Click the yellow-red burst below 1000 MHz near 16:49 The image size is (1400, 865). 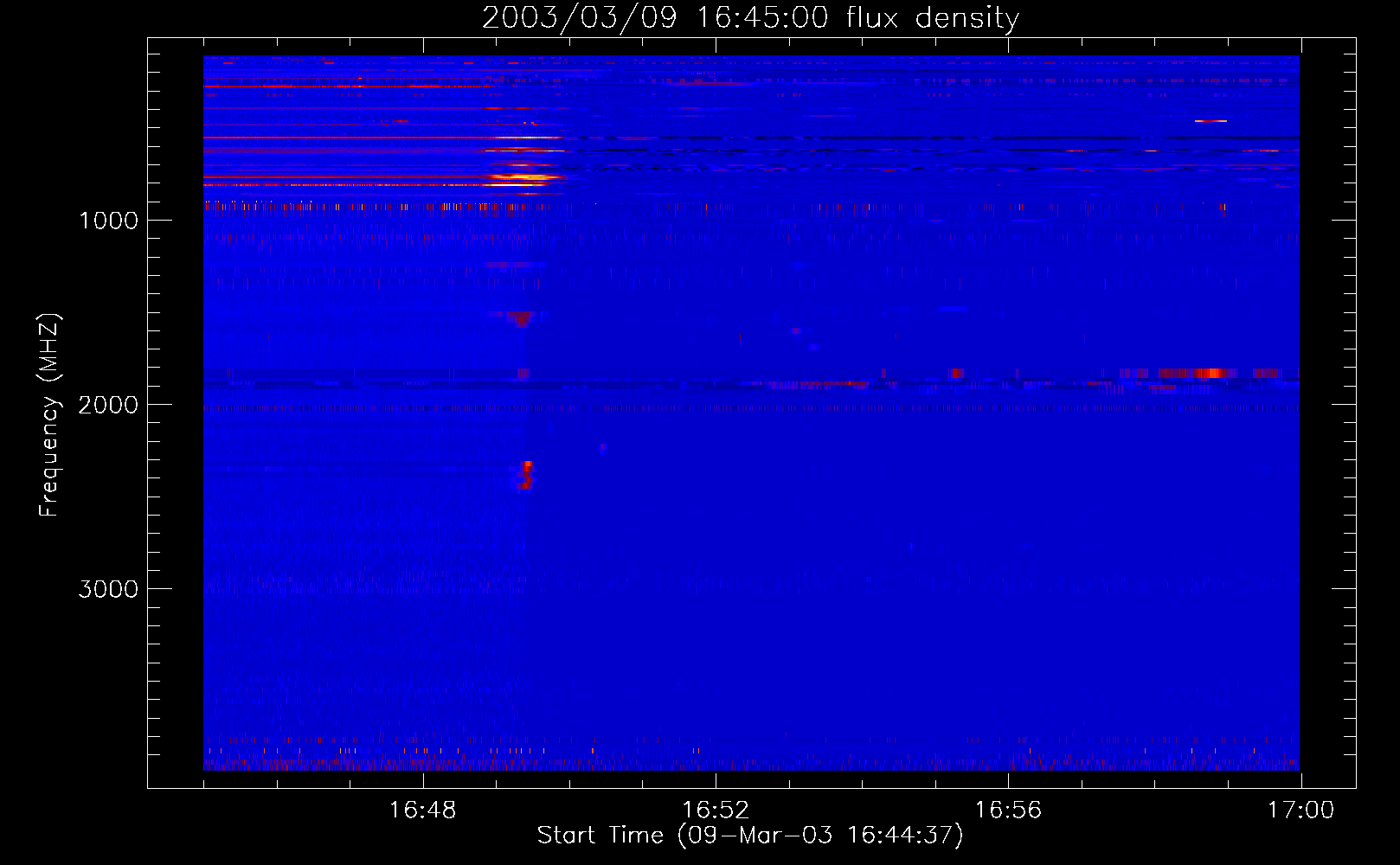[x=522, y=178]
